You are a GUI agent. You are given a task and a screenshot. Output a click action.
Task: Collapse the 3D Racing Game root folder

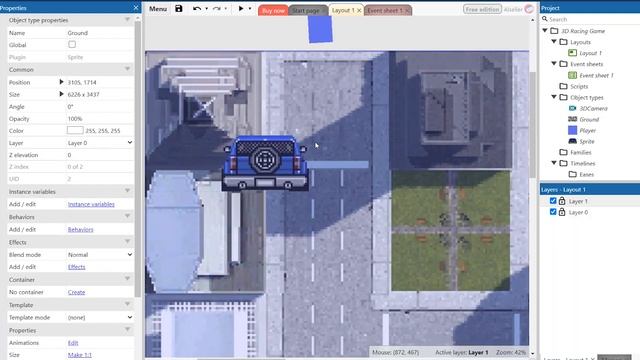click(545, 31)
